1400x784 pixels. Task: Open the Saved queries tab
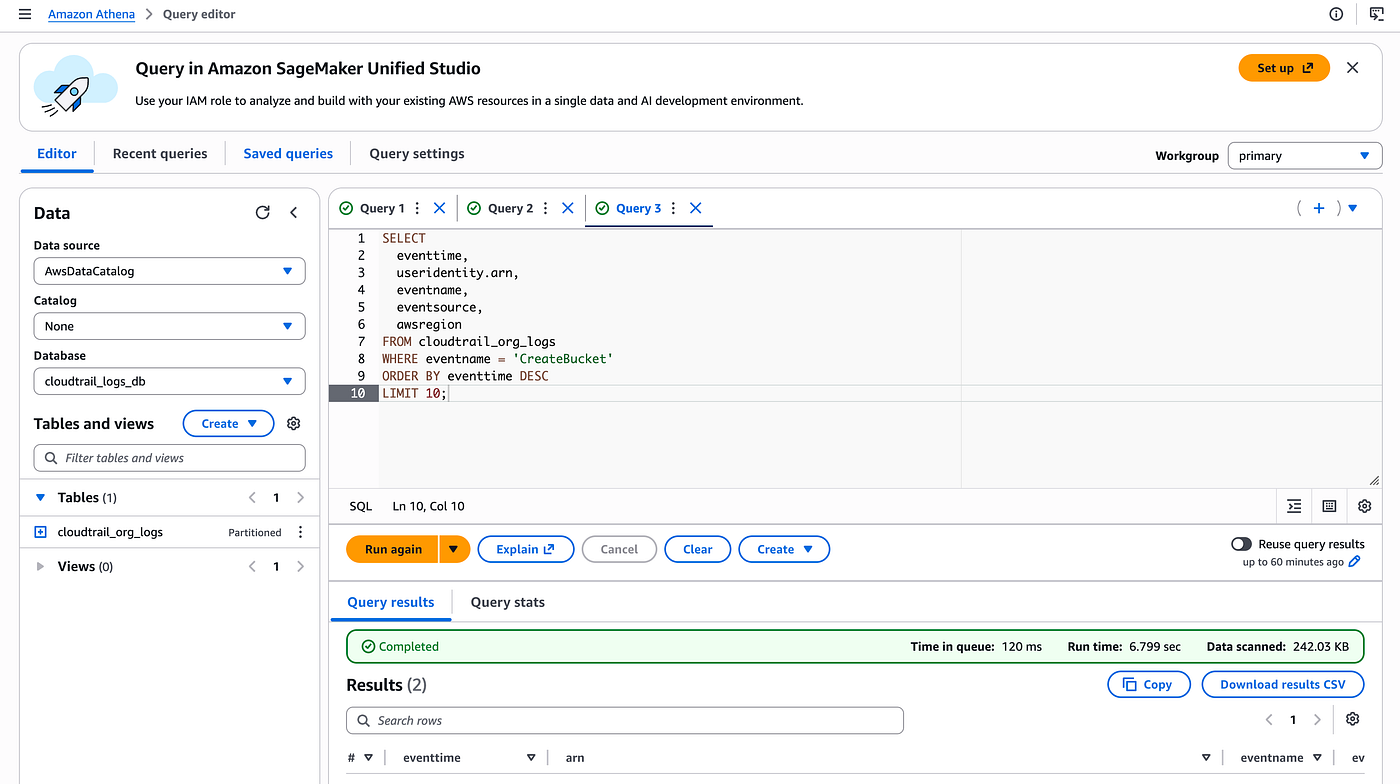(x=288, y=154)
